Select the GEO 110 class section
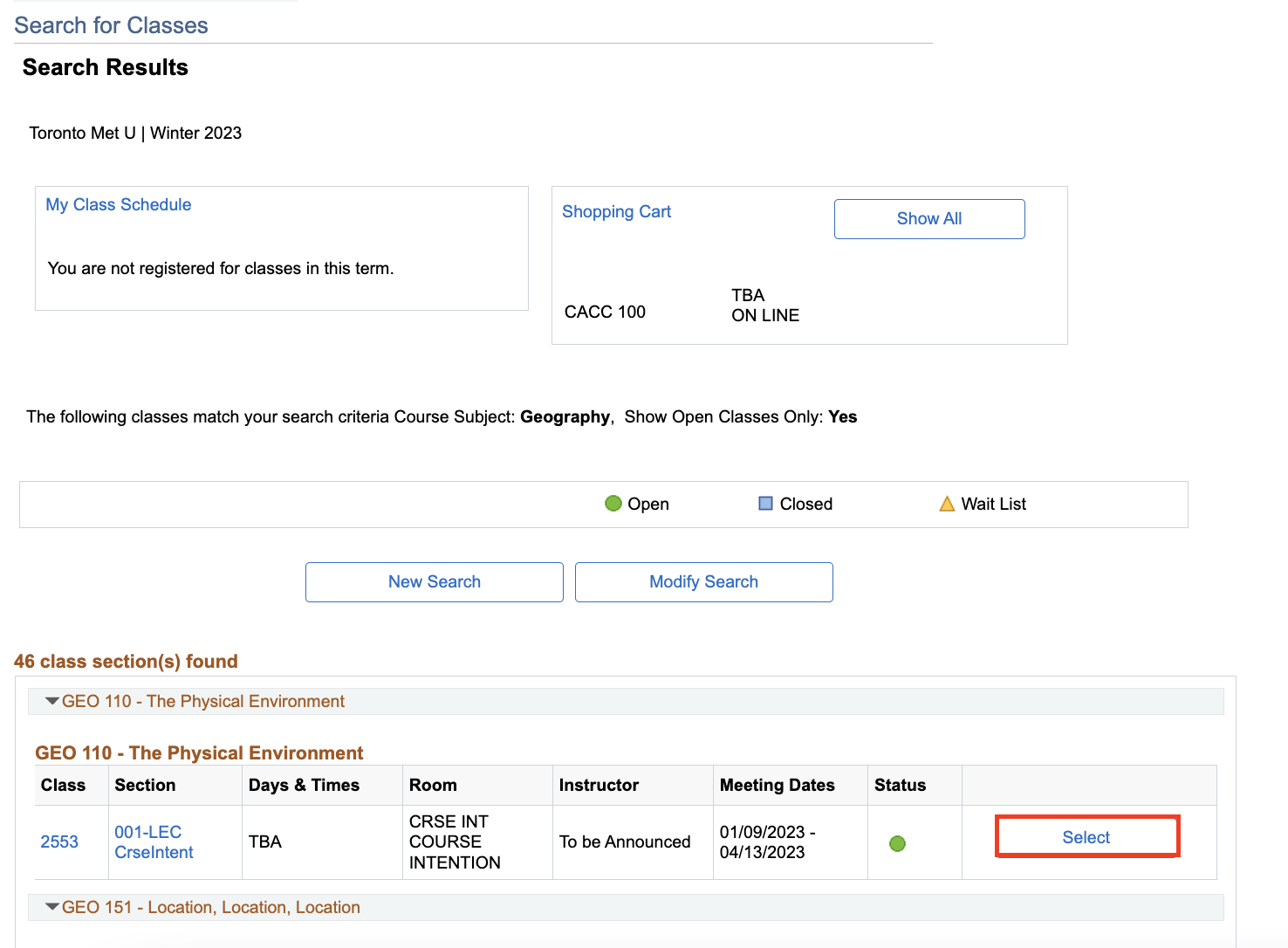Screen dimensions: 1288x948 point(1086,837)
